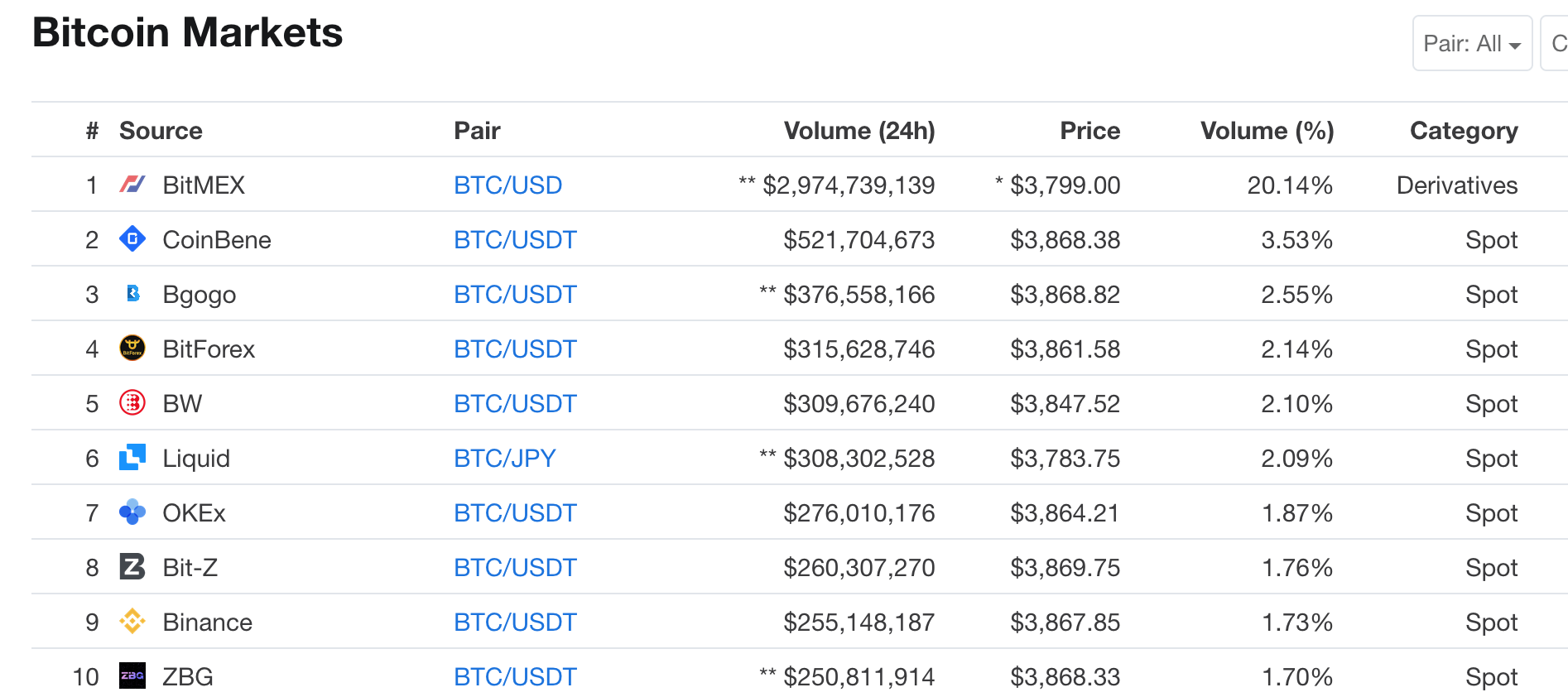Open BitMEX BTC/USD pair link
Screen dimensions: 1568x697
[x=507, y=185]
